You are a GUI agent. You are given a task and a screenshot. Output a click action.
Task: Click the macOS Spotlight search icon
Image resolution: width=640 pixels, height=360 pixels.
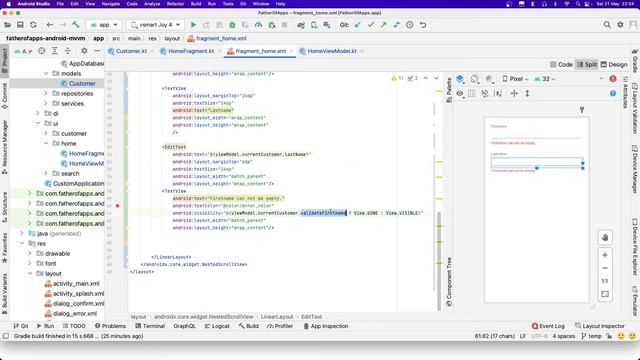[x=578, y=4]
